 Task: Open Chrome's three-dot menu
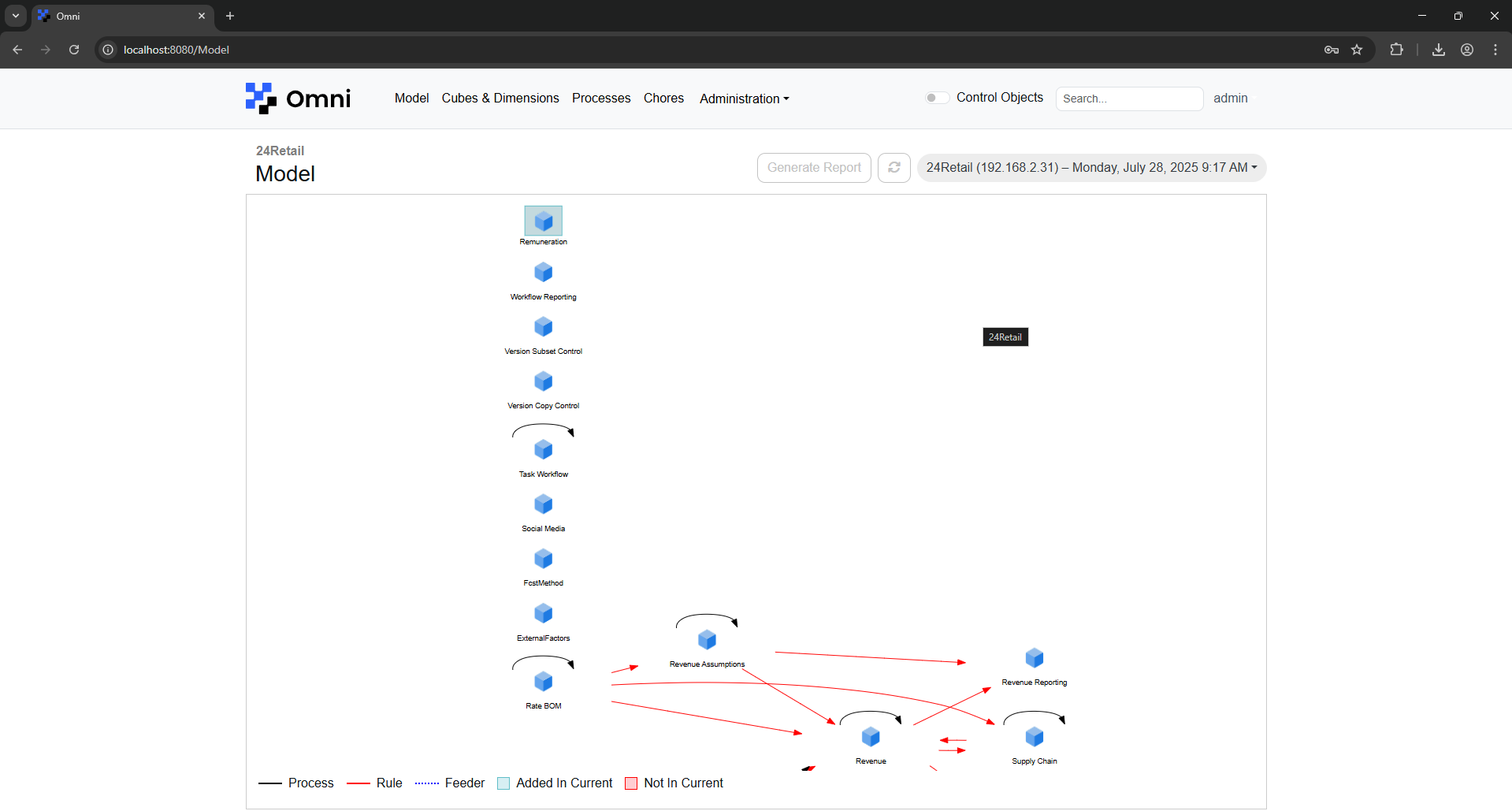[1495, 50]
